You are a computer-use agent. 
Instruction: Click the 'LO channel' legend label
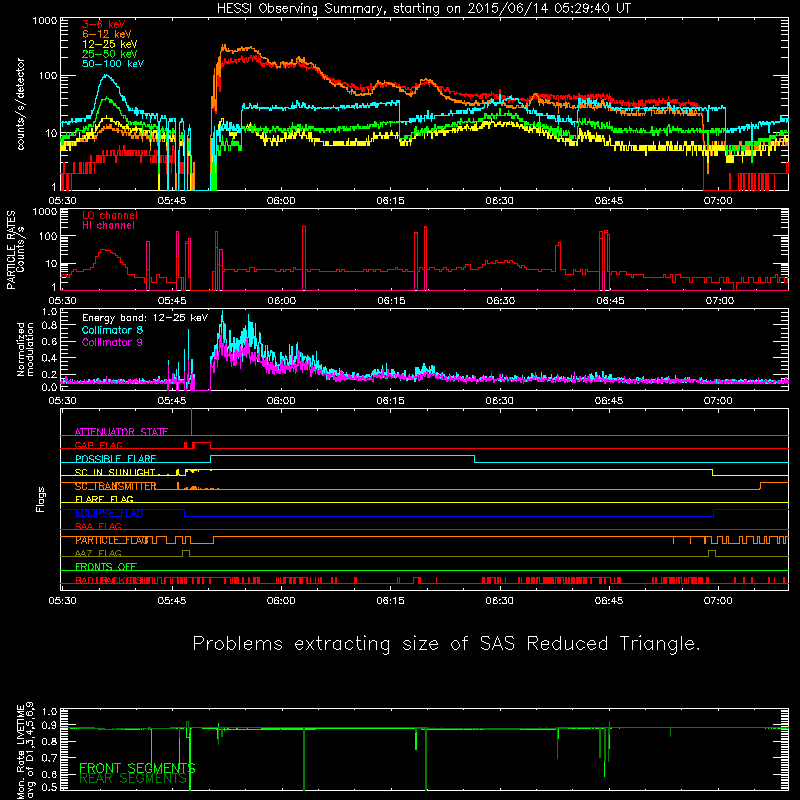[110, 215]
